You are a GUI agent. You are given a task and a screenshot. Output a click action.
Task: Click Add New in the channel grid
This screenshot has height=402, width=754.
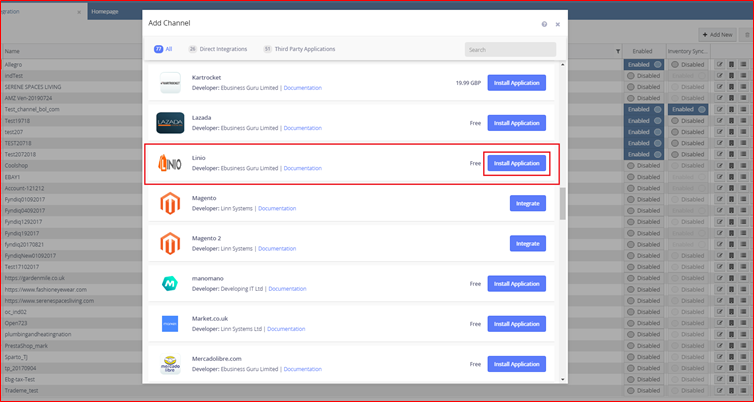coord(717,35)
